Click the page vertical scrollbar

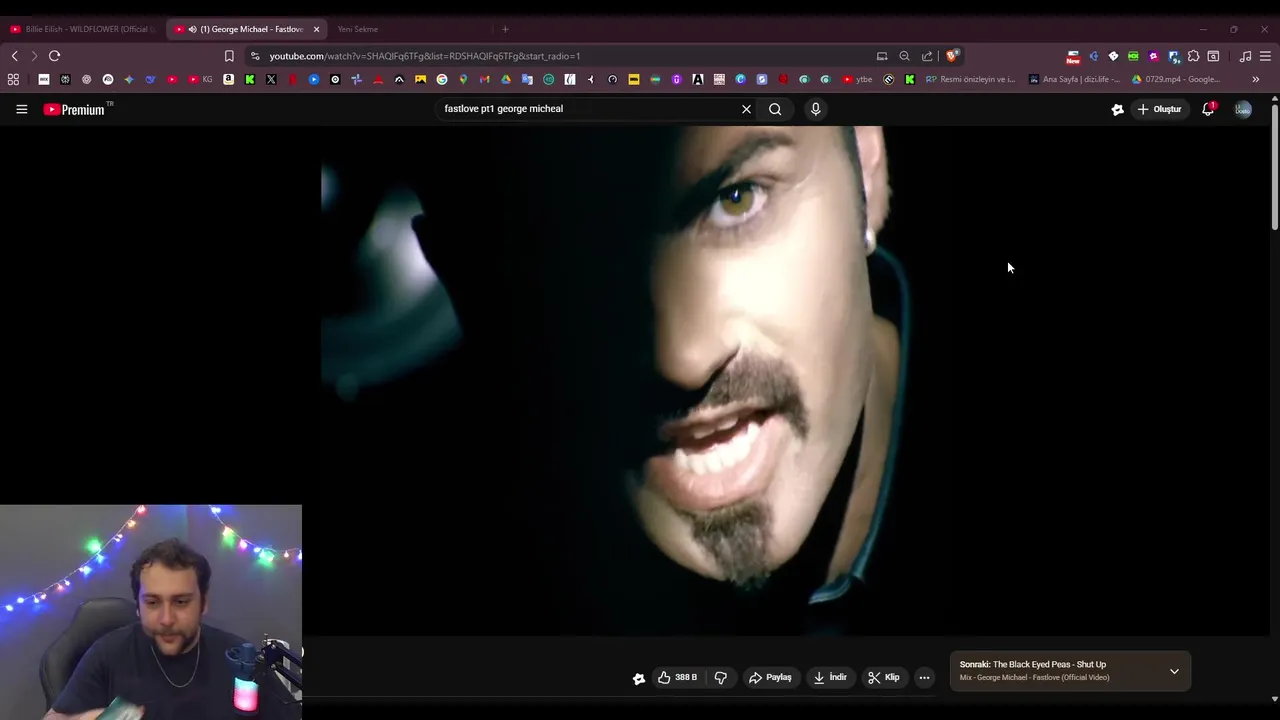pos(1274,165)
